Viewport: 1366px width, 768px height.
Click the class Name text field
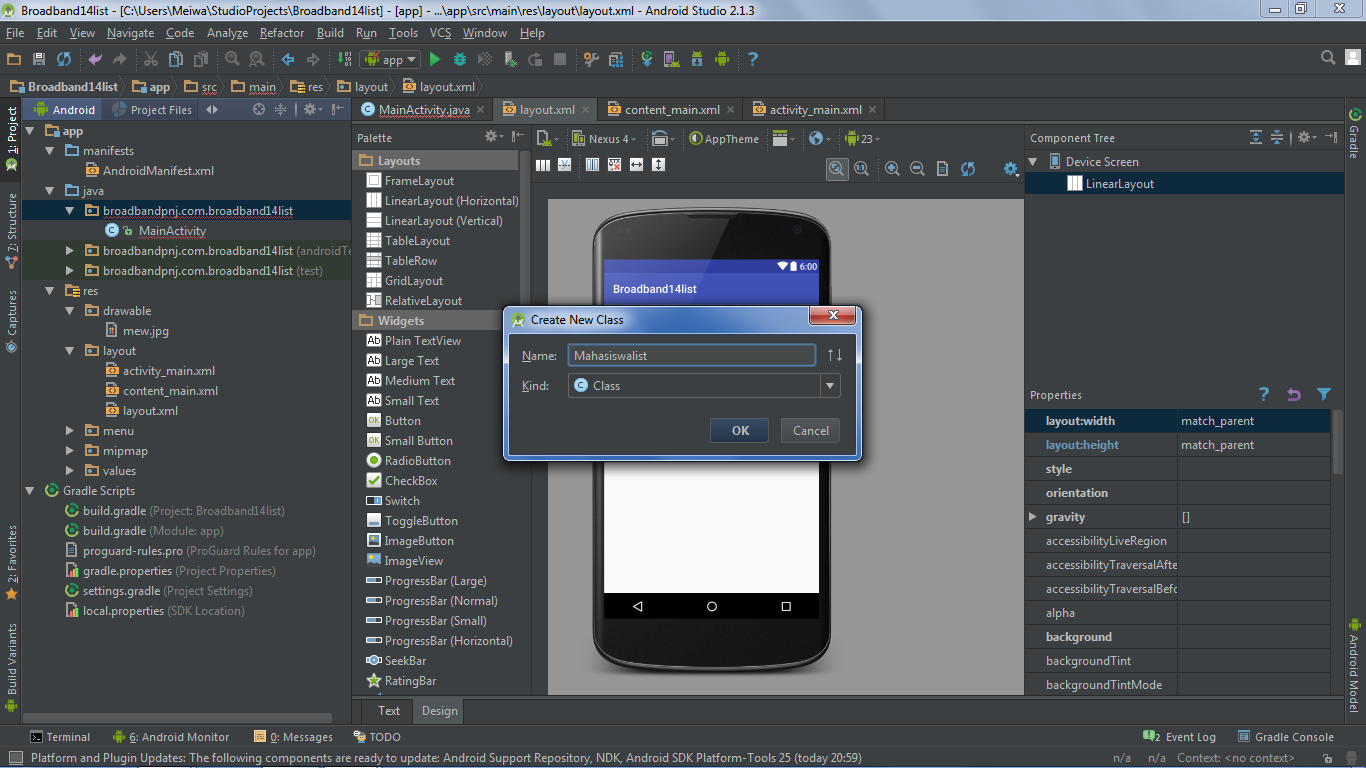[691, 355]
